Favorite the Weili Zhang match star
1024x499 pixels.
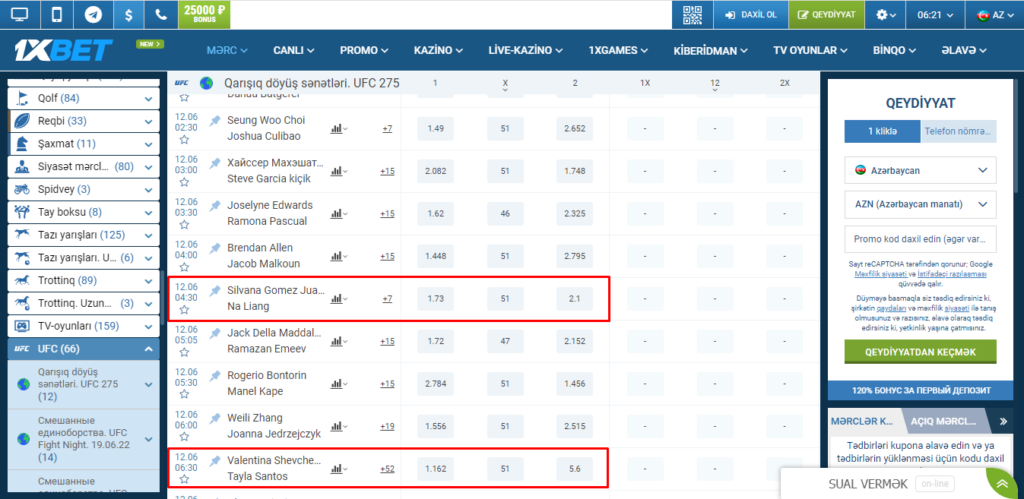click(184, 437)
